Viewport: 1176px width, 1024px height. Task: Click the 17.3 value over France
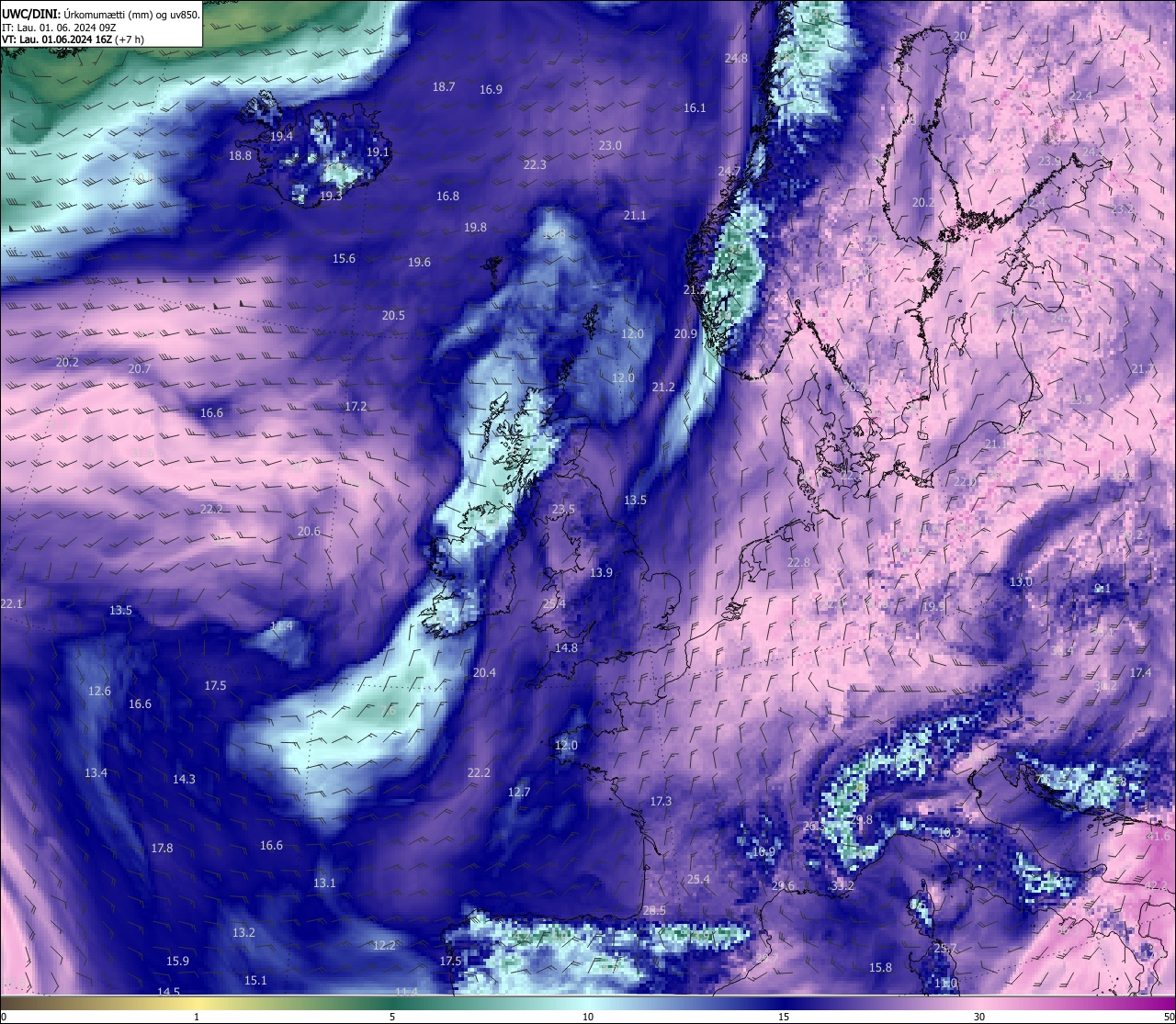661,801
